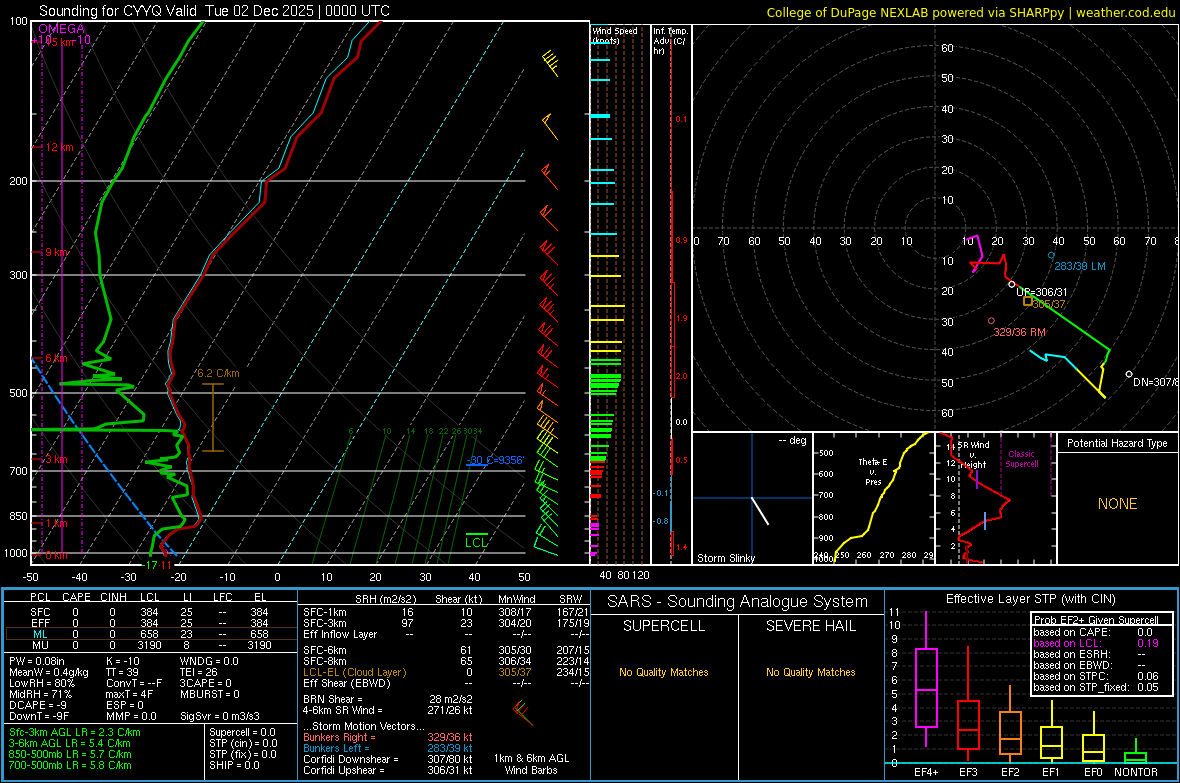Click the 850 pressure level label
Viewport: 1180px width, 783px height.
(x=18, y=516)
